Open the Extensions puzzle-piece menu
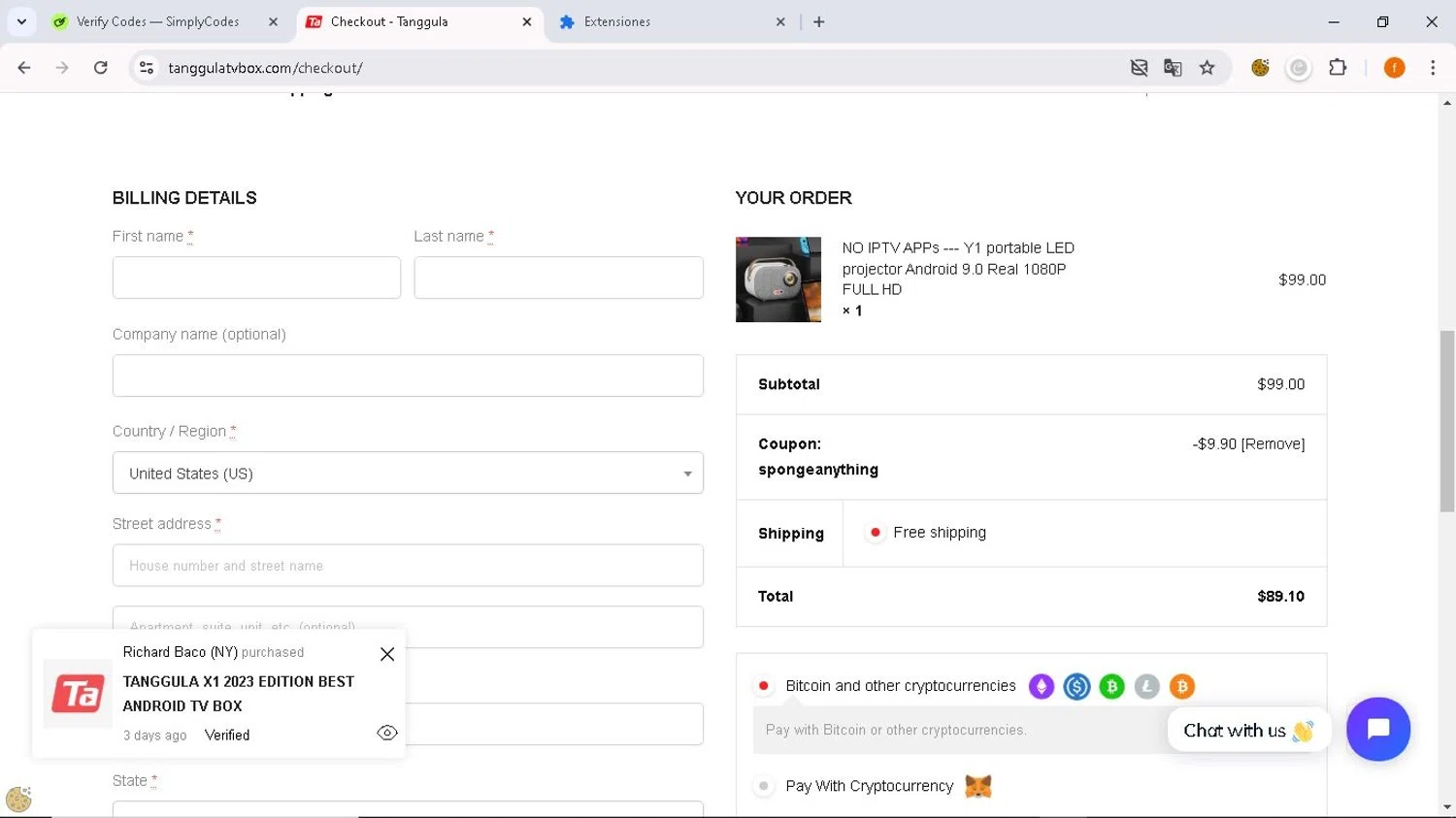 point(1338,68)
